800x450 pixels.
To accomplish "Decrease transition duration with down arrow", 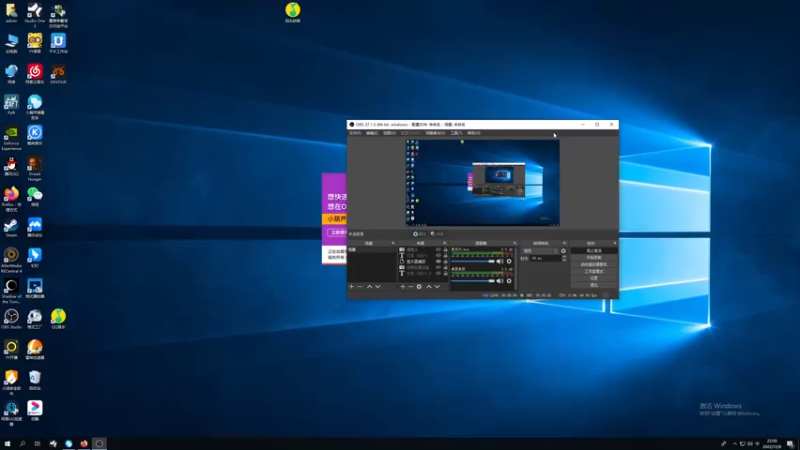I will [x=564, y=260].
